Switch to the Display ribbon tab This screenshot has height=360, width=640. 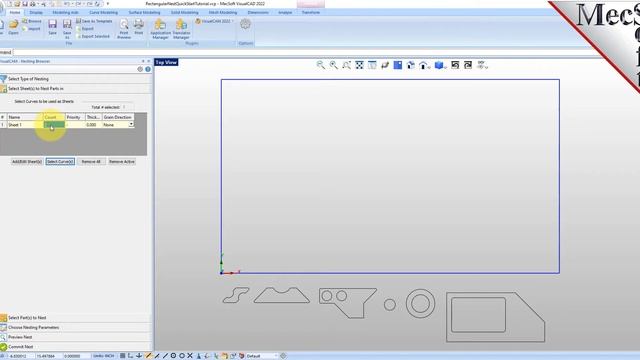(36, 13)
